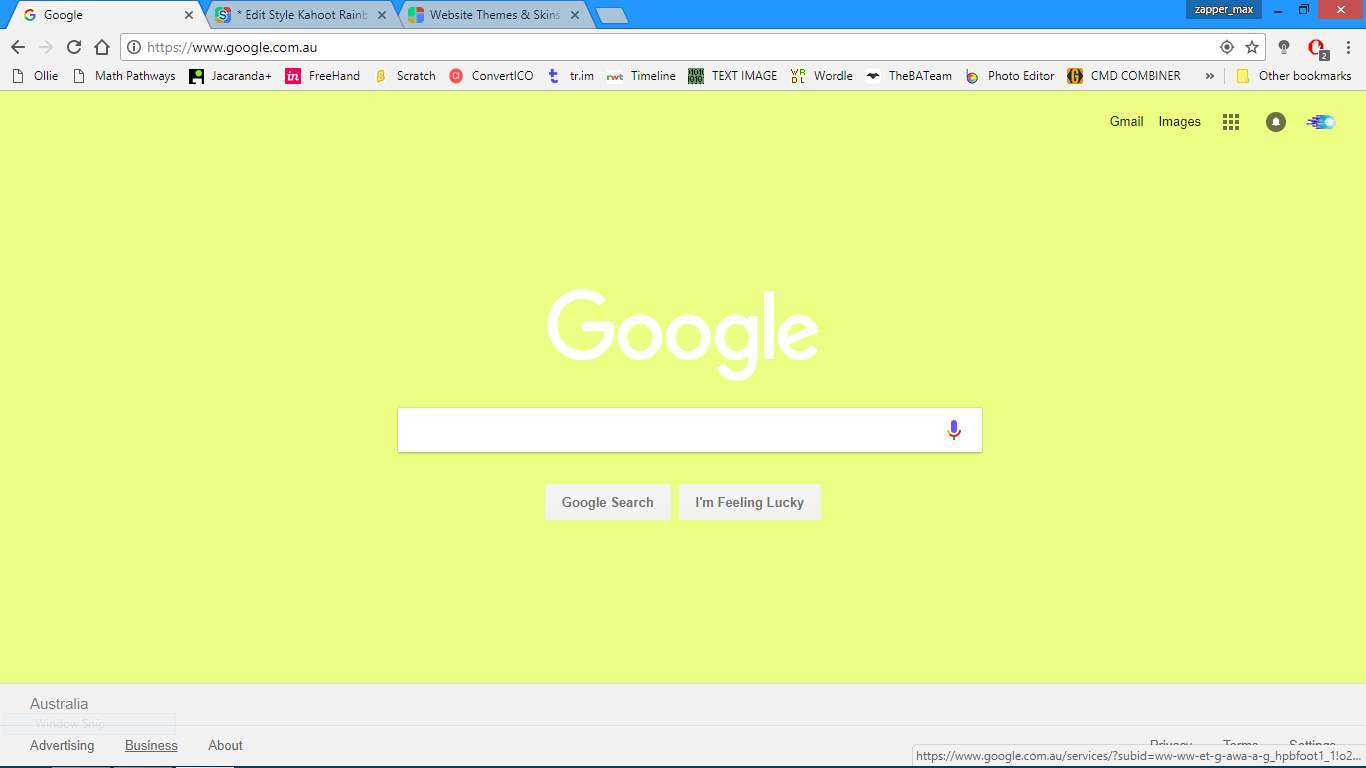Open the Other bookmarks folder
This screenshot has width=1366, height=768.
pos(1293,76)
